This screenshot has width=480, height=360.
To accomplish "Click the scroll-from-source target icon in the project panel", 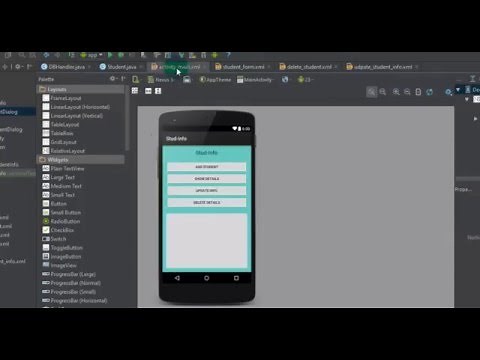I will pos(4,67).
